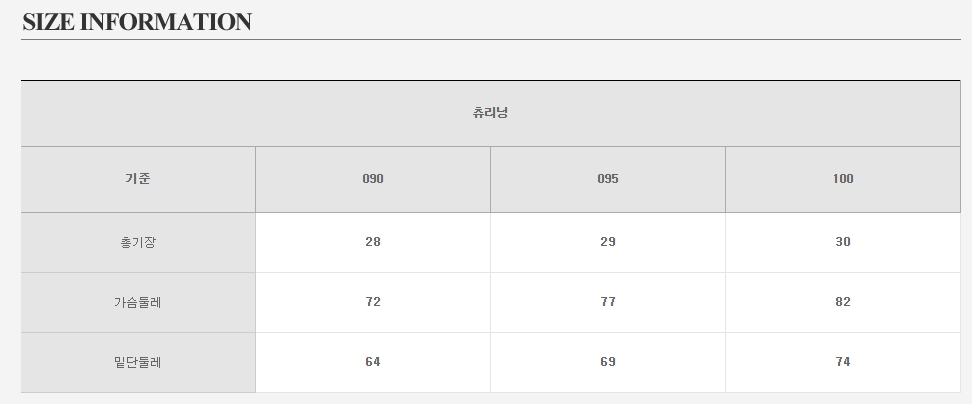Pick the 밑단둘레 value 69 cell
The width and height of the screenshot is (972, 404).
608,362
